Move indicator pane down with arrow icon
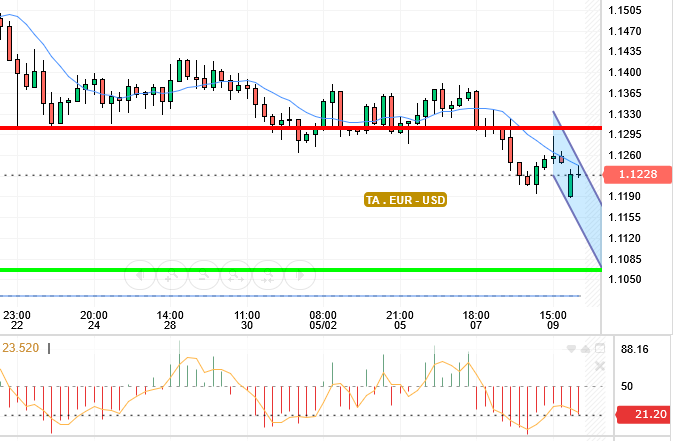 click(571, 349)
